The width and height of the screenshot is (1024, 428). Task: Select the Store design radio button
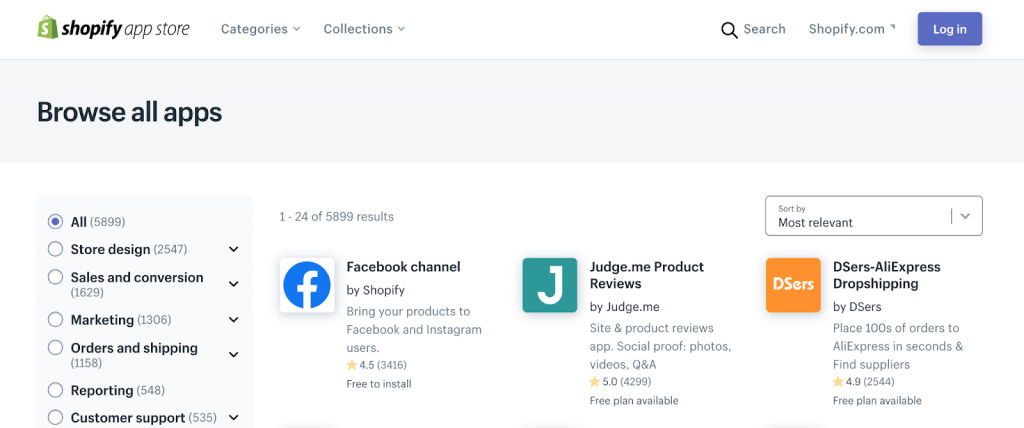56,249
